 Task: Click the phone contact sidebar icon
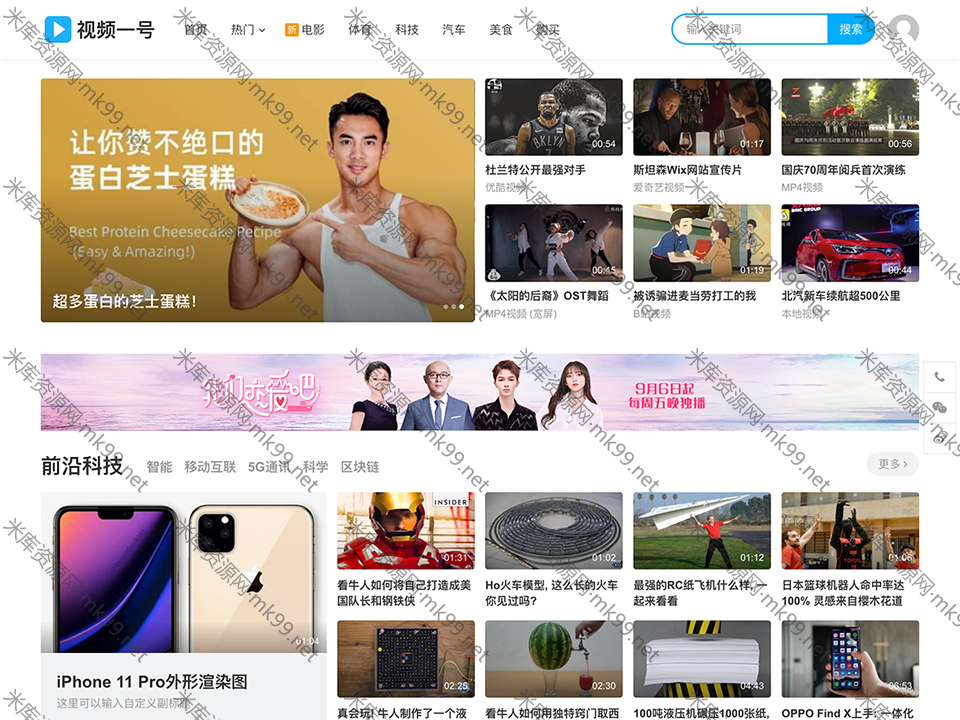(x=940, y=377)
